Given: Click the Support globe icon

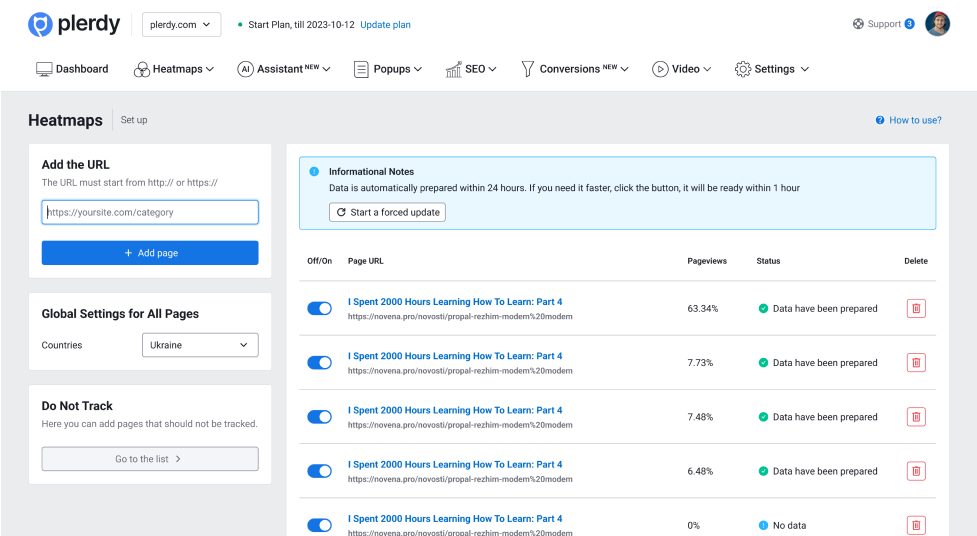Looking at the screenshot, I should [858, 24].
